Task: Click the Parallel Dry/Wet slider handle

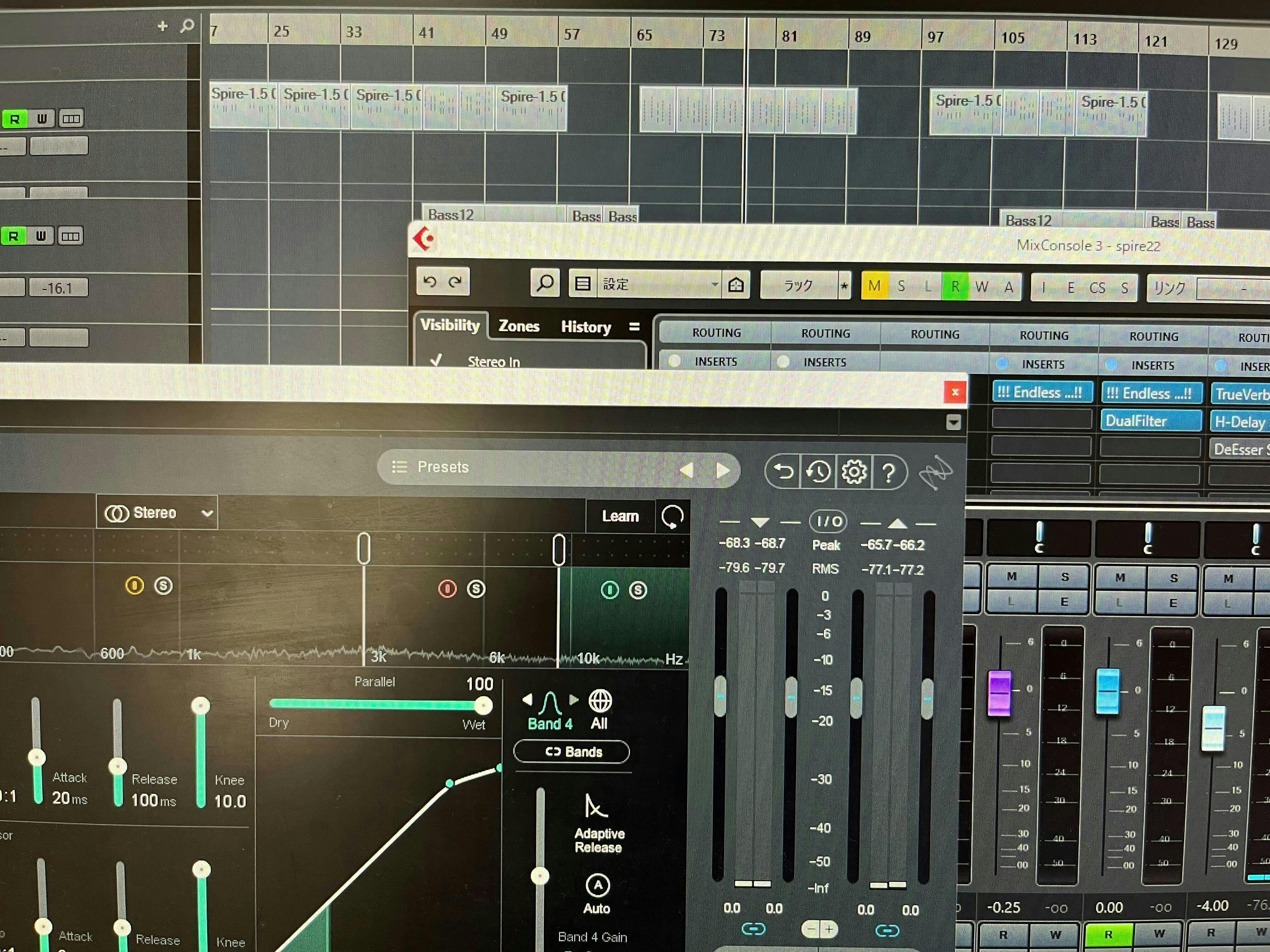Action: [x=483, y=705]
